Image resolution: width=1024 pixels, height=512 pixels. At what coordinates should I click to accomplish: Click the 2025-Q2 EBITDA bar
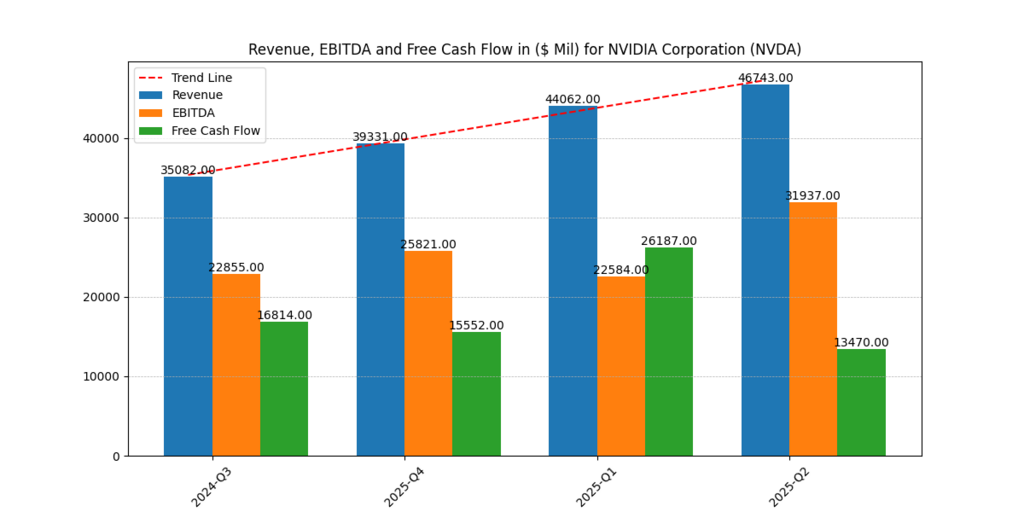pyautogui.click(x=813, y=329)
